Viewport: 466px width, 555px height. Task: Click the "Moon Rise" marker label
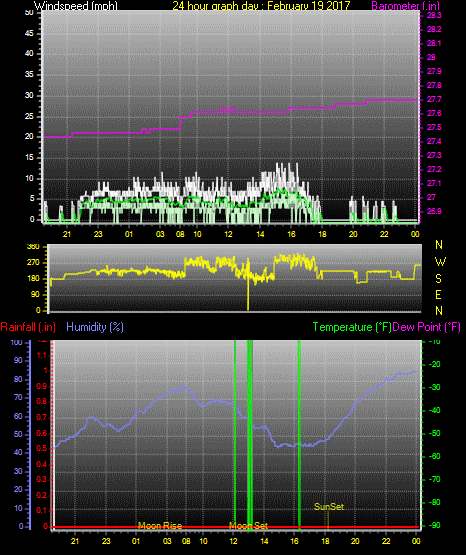point(160,526)
